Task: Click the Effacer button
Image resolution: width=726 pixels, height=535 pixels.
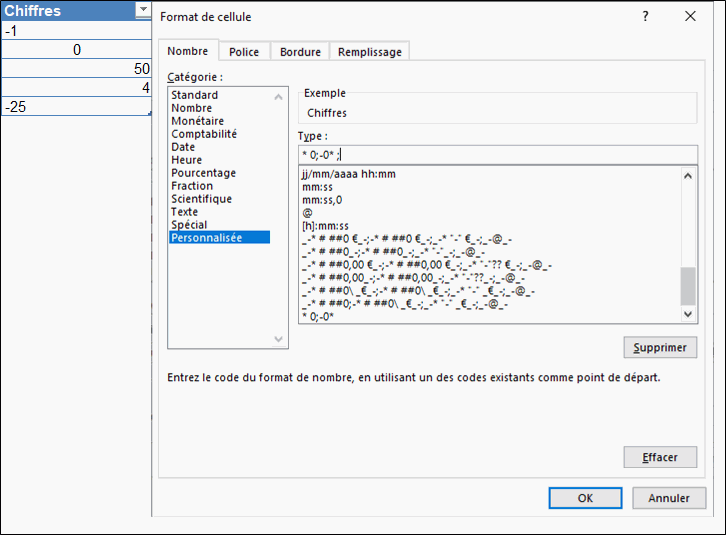Action: 659,457
